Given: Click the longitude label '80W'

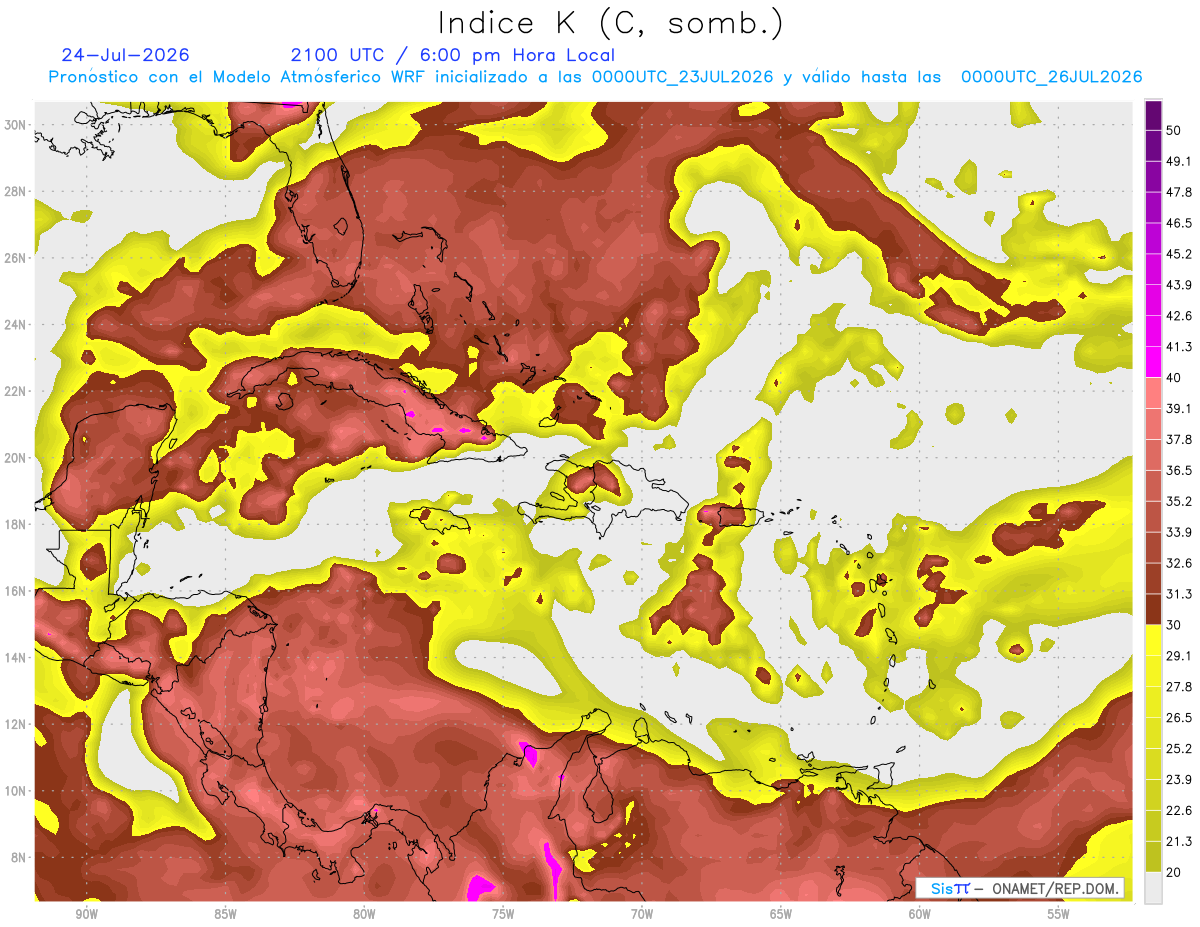Looking at the screenshot, I should pyautogui.click(x=364, y=915).
